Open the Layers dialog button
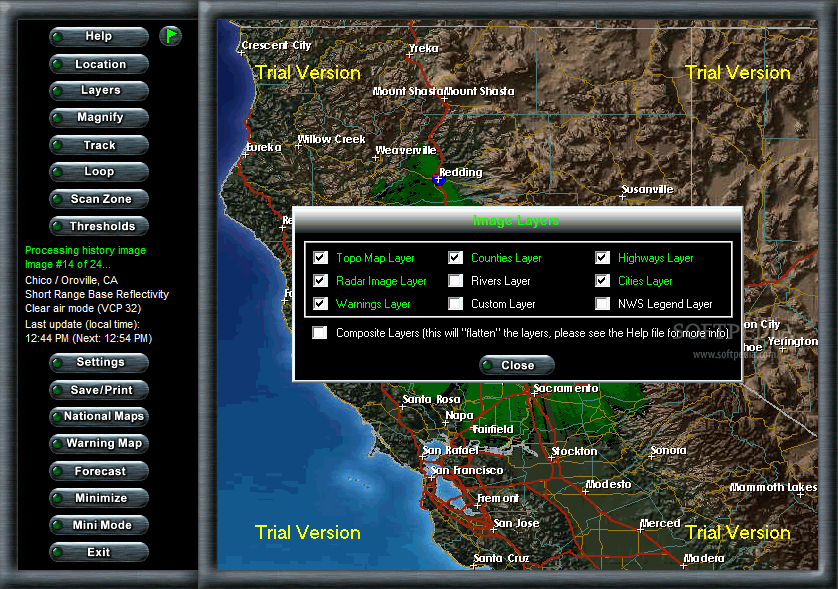 pyautogui.click(x=99, y=90)
